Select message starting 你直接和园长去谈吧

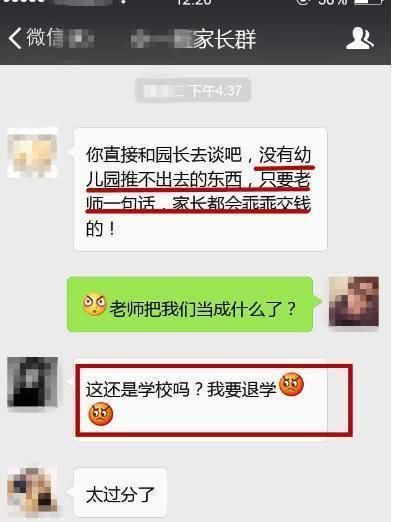coord(200,189)
